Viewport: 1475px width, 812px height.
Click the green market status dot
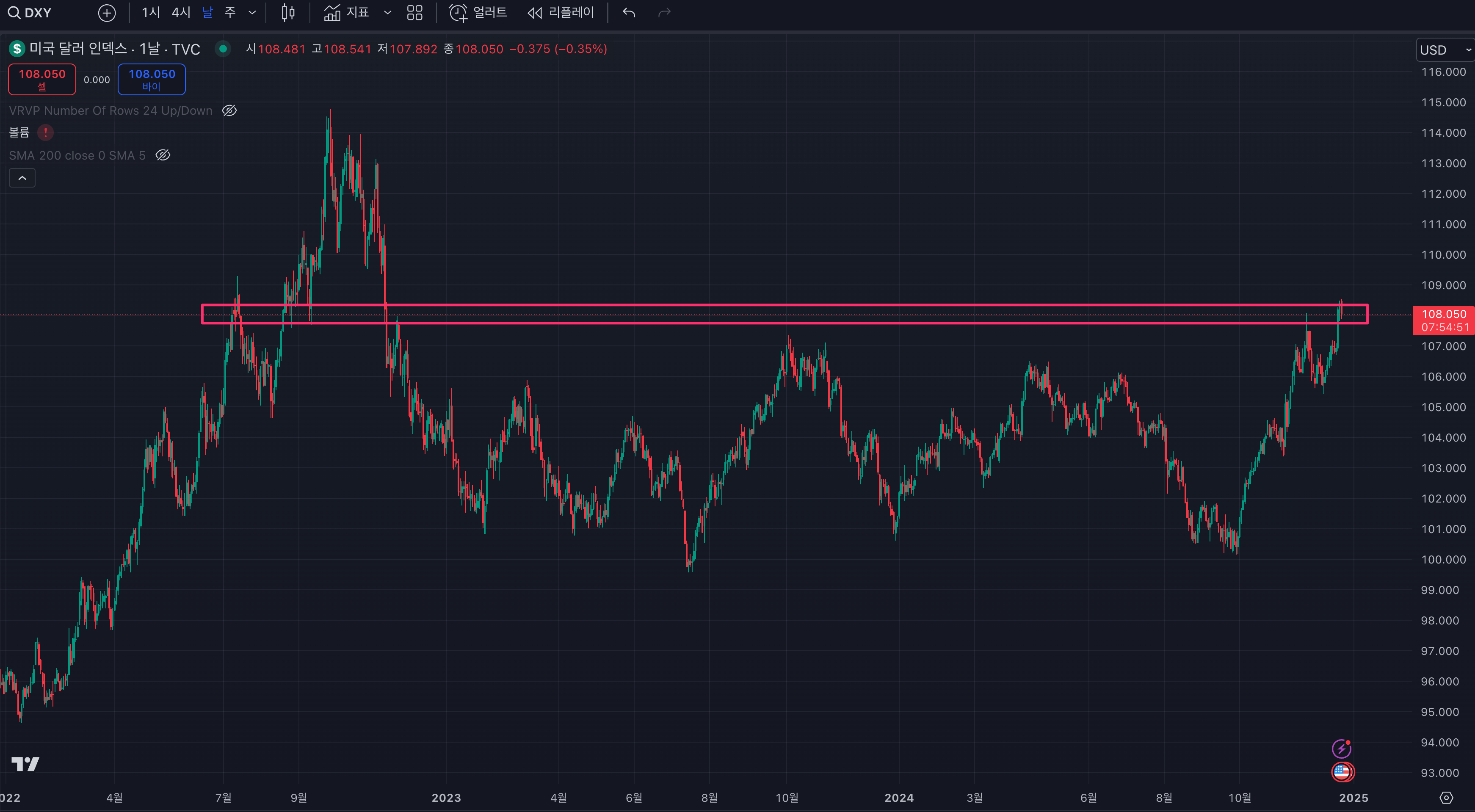pyautogui.click(x=223, y=49)
